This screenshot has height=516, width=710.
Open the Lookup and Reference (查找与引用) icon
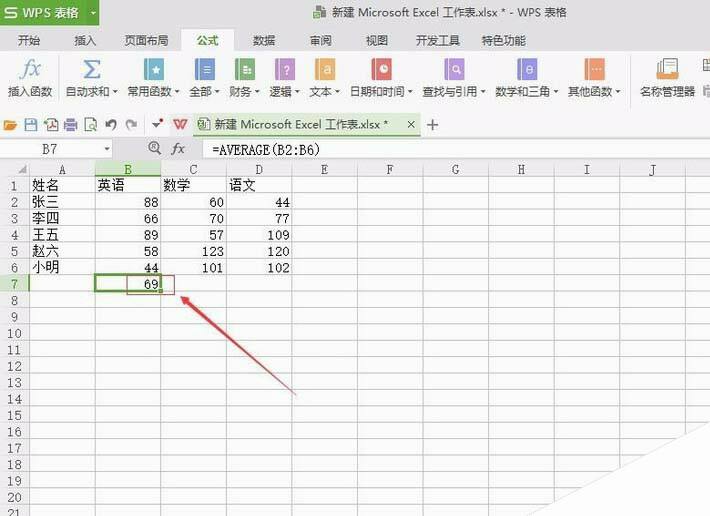pyautogui.click(x=454, y=69)
